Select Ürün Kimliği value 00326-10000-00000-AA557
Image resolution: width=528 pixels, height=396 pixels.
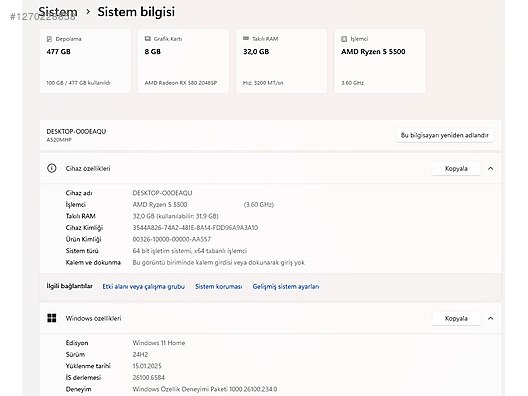pos(172,239)
